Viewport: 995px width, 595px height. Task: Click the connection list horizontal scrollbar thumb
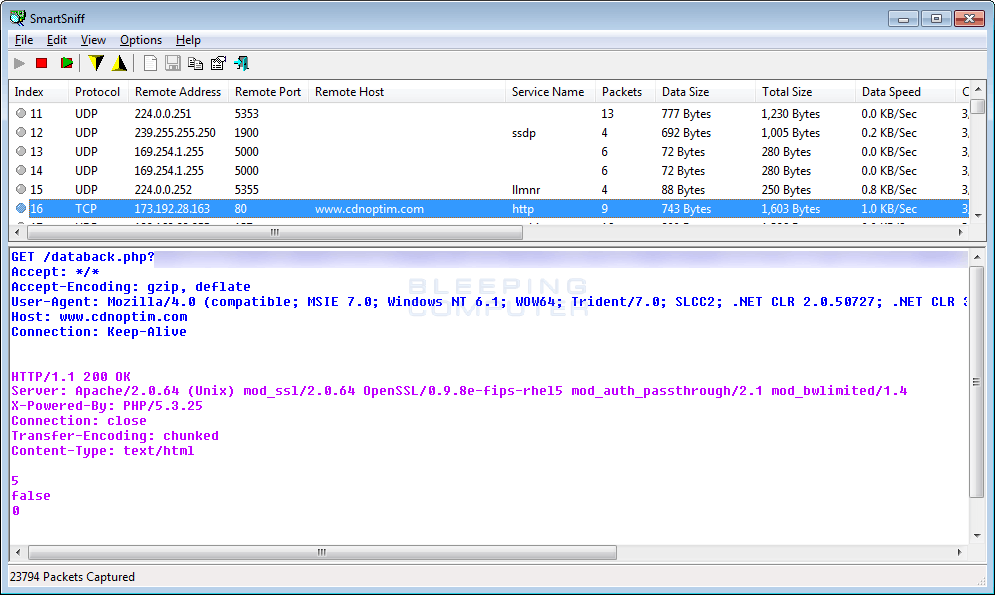[275, 233]
